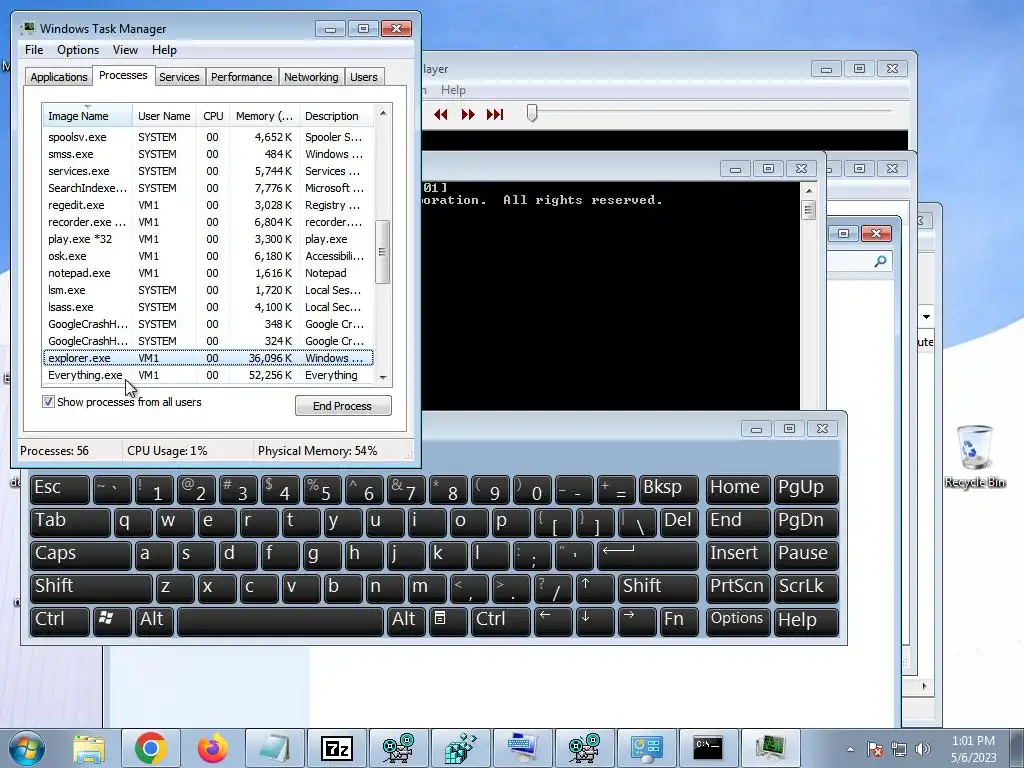Click the process list scrollbar thumb
Viewport: 1024px width, 768px height.
[383, 251]
